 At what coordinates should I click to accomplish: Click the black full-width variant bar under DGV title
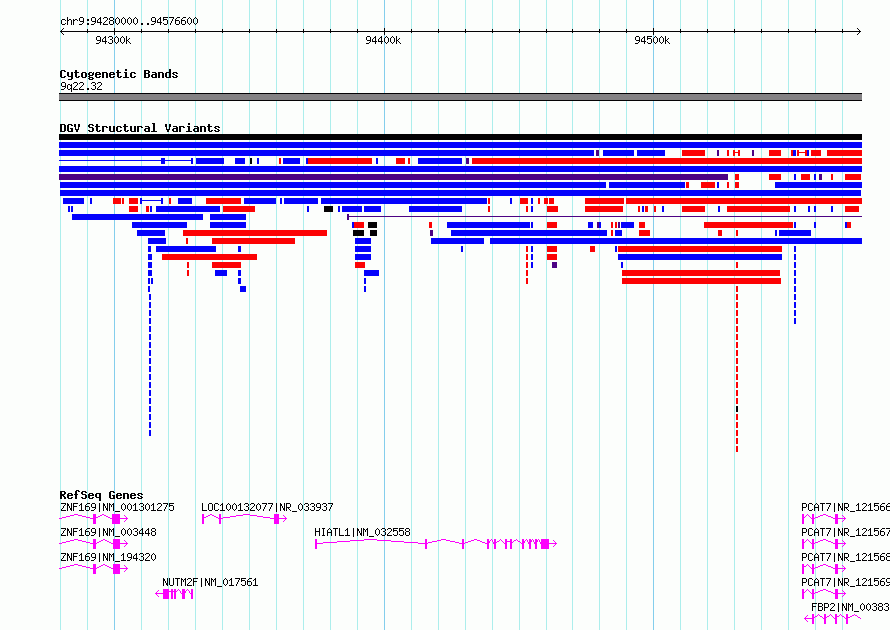coord(460,137)
